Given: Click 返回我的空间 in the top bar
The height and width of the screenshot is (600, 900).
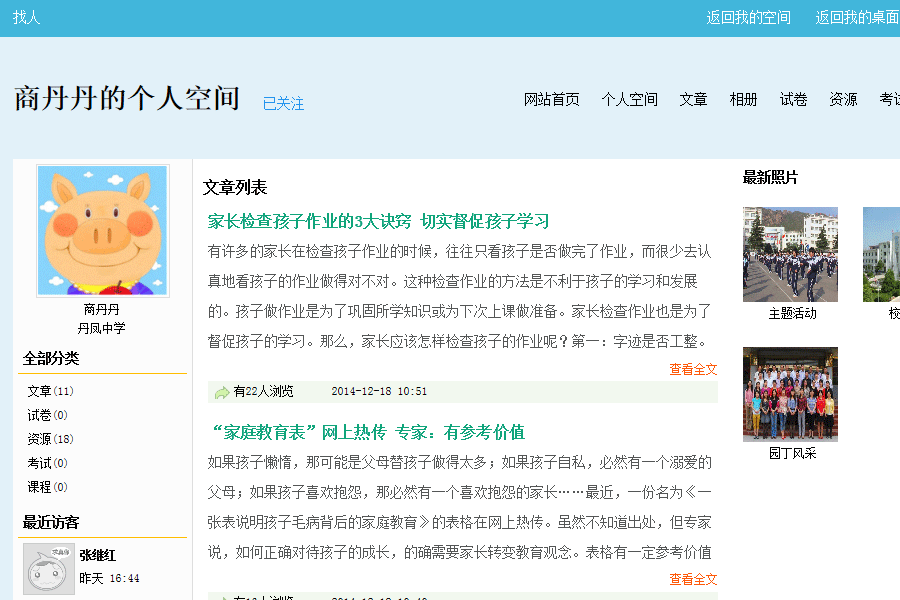Looking at the screenshot, I should click(x=748, y=17).
